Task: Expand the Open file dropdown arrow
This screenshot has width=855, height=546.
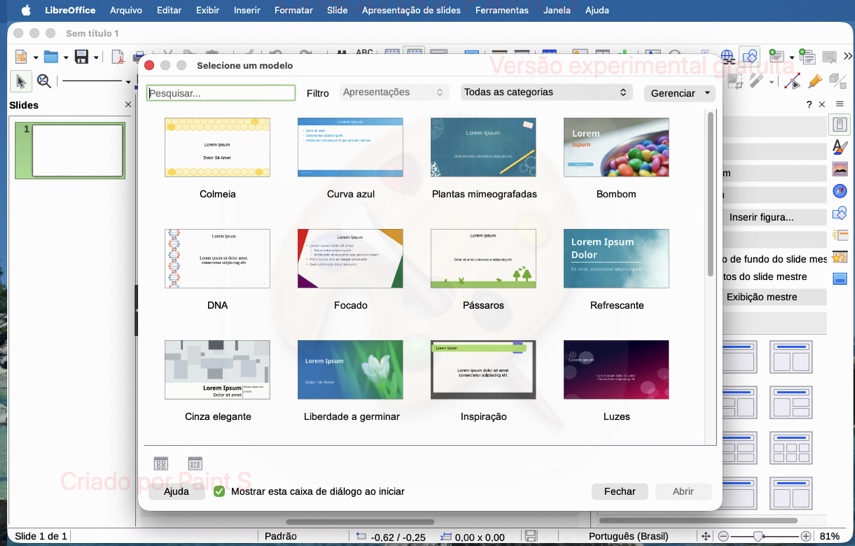Action: click(65, 57)
